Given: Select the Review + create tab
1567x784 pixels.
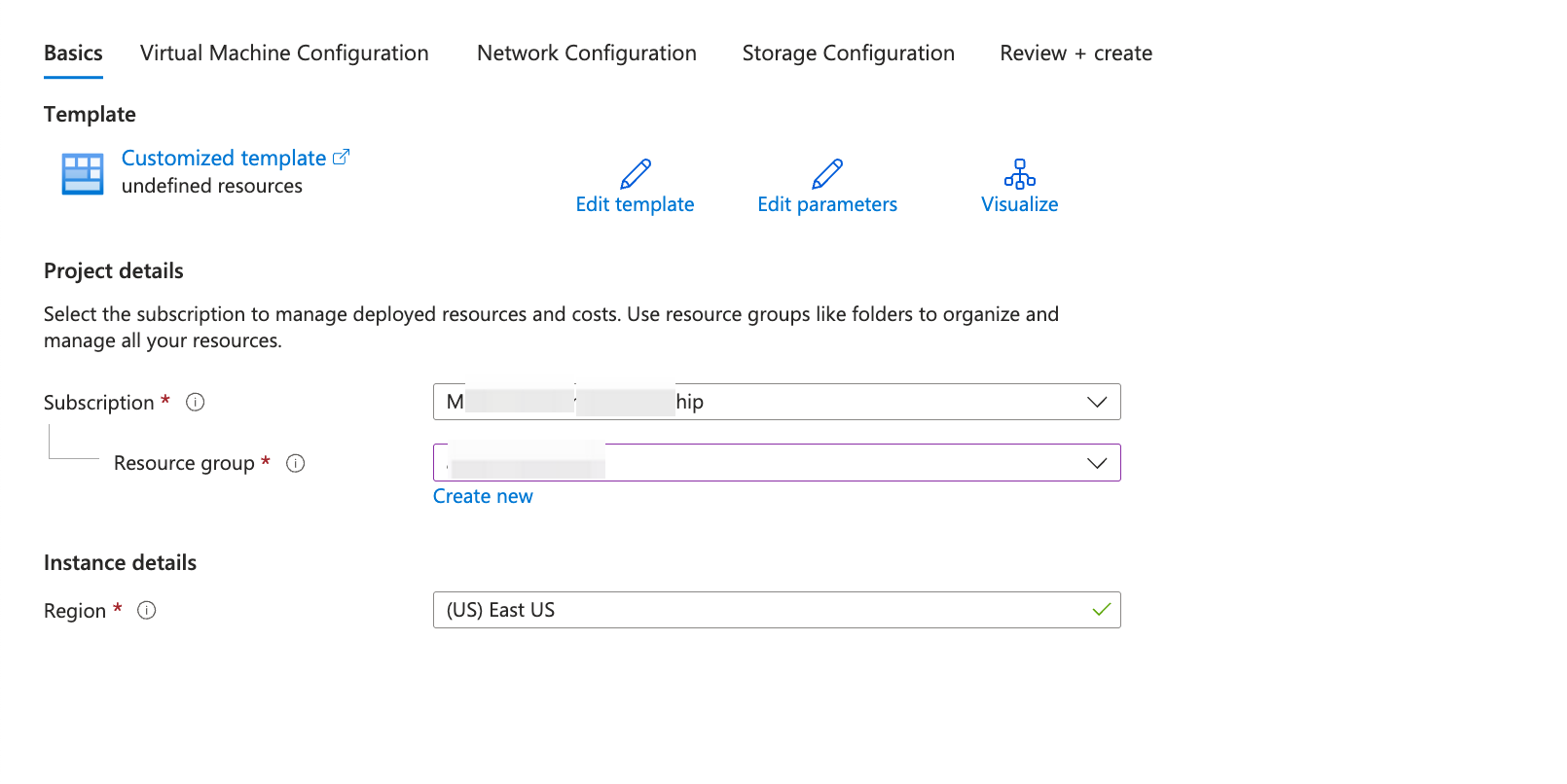Looking at the screenshot, I should tap(1075, 53).
